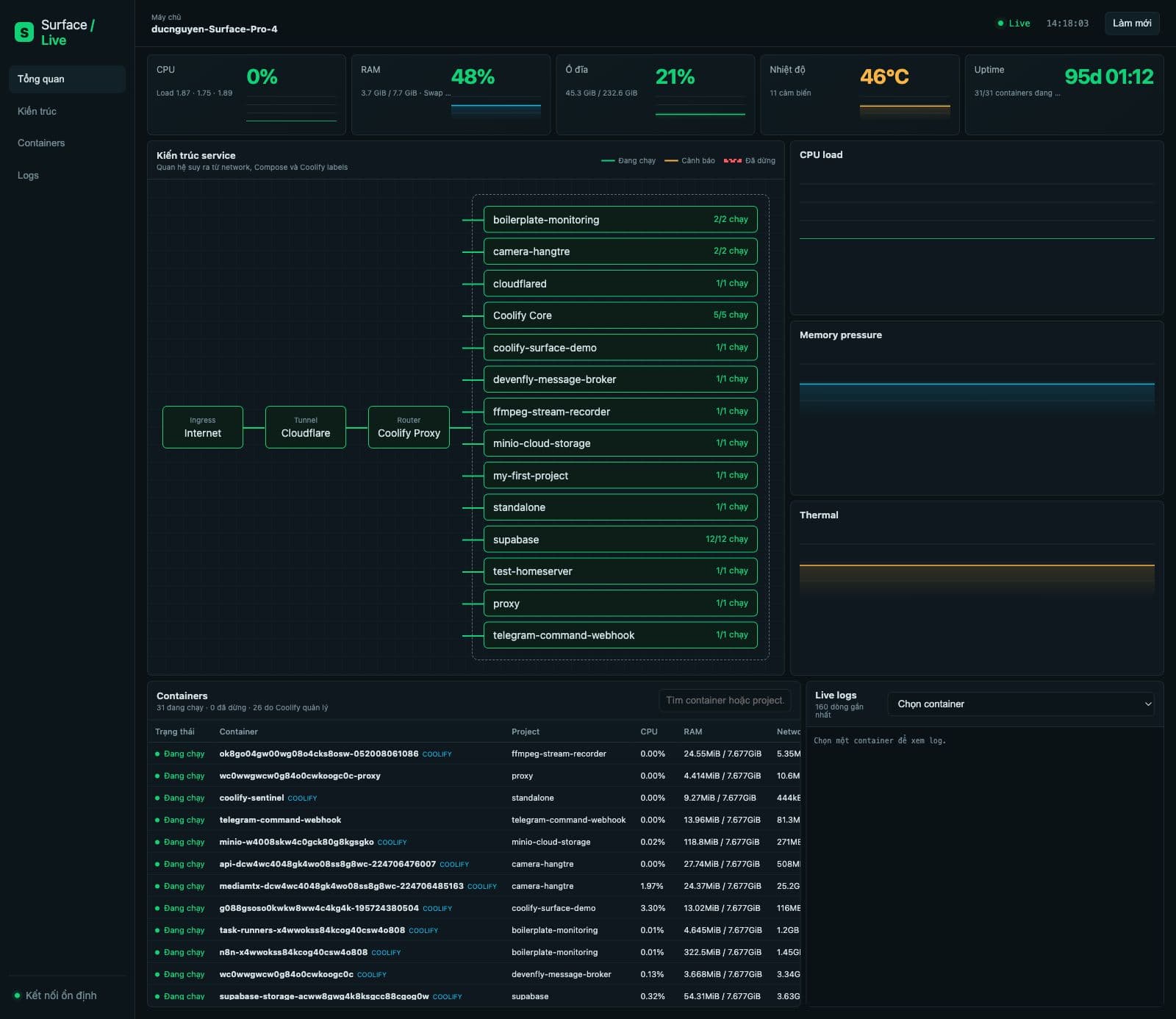
Task: Select the g088gsoso0kwkw8ww4c4kg4k-195724380504 row
Action: pyautogui.click(x=474, y=908)
